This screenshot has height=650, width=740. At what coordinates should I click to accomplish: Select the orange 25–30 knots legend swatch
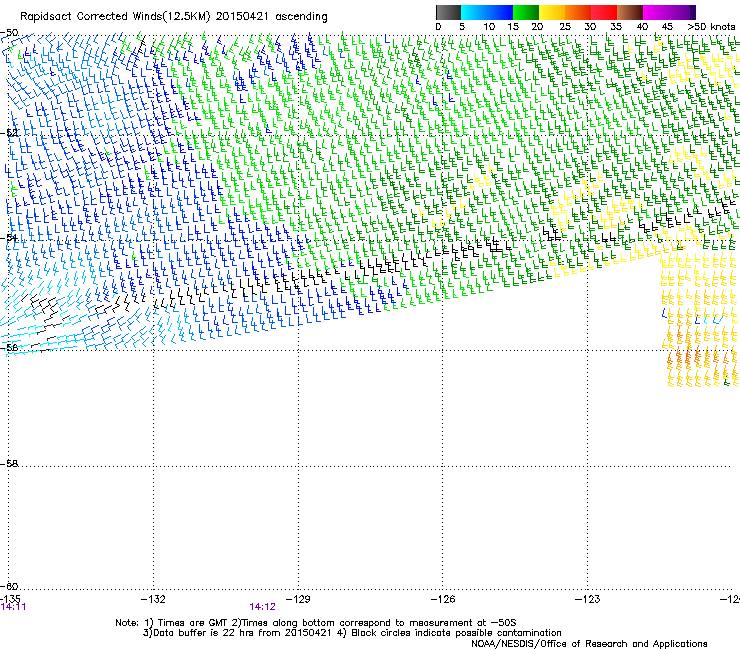coord(578,12)
